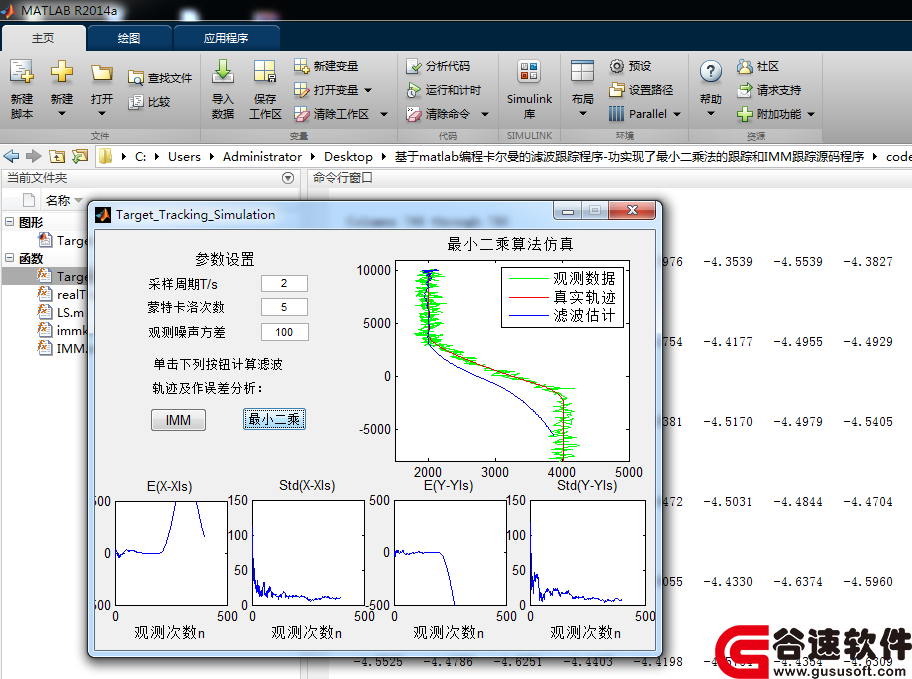Click the 最小二乘 (least squares) button

274,419
